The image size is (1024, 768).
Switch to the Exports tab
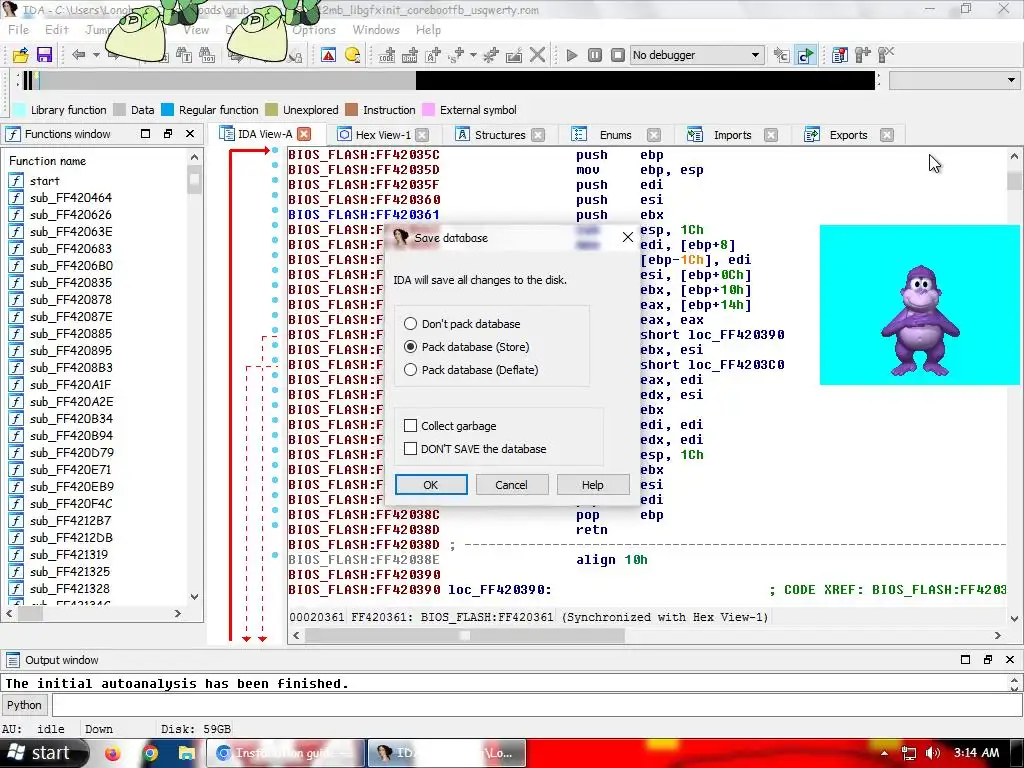pyautogui.click(x=848, y=135)
